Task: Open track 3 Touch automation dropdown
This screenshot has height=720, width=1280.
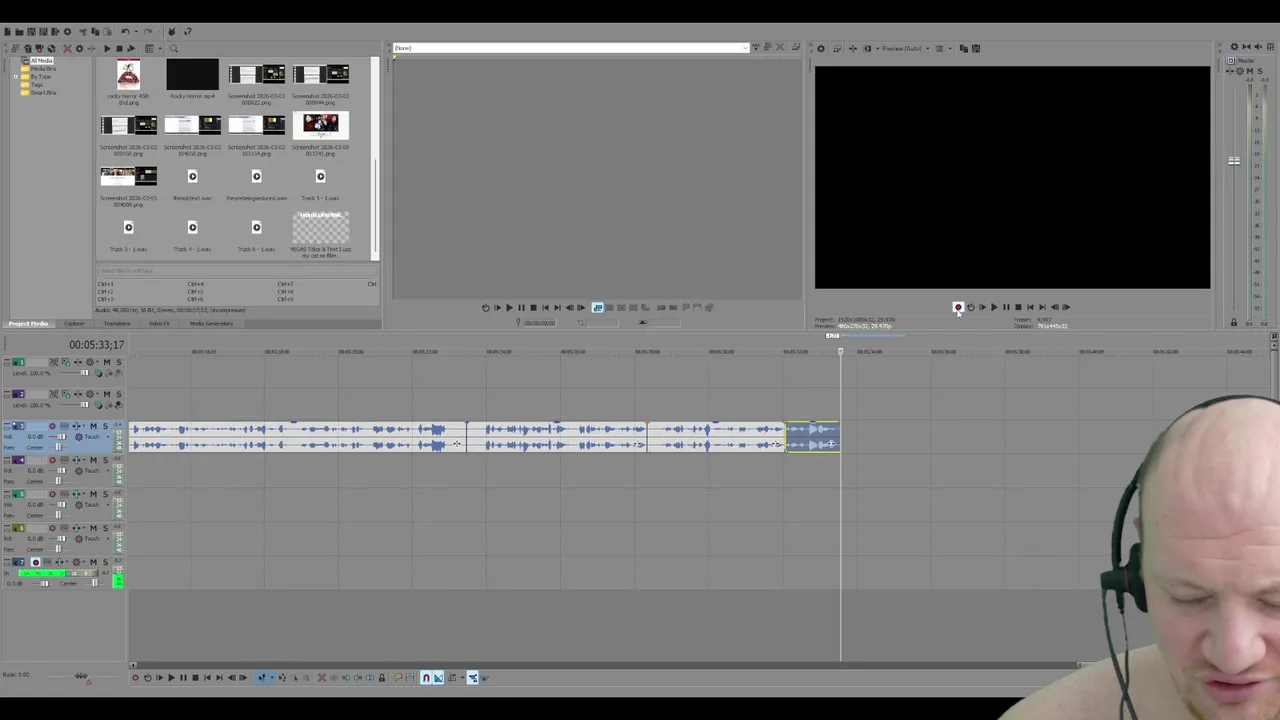Action: [108, 437]
